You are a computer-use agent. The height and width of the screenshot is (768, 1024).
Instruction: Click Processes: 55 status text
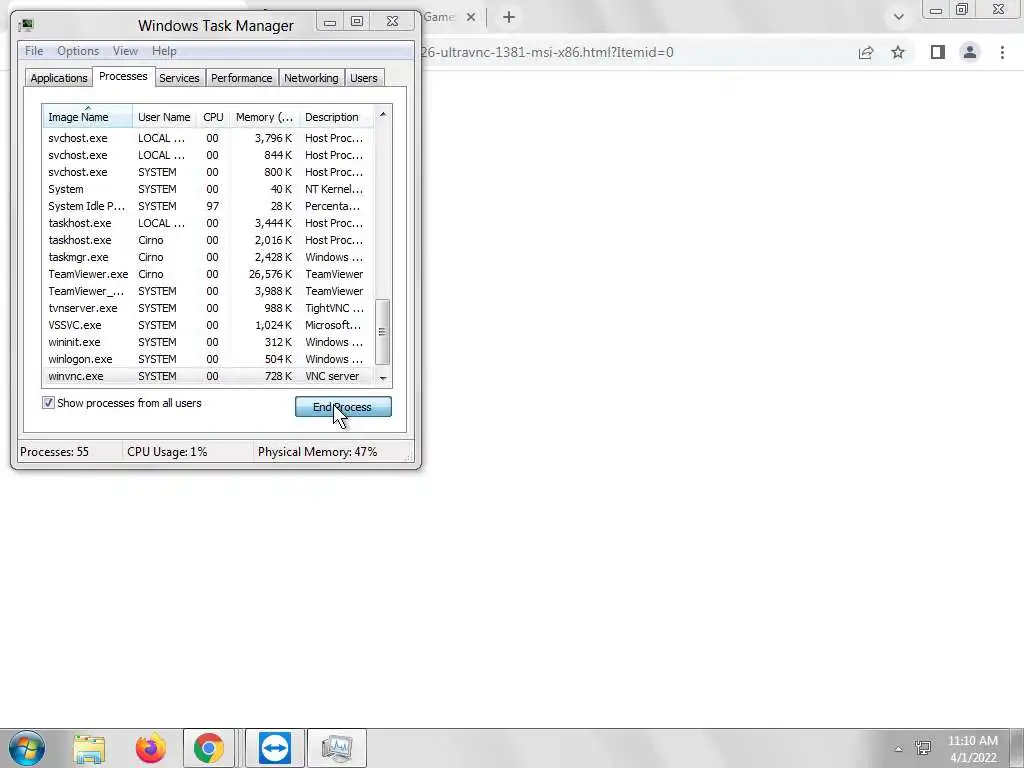tap(54, 452)
